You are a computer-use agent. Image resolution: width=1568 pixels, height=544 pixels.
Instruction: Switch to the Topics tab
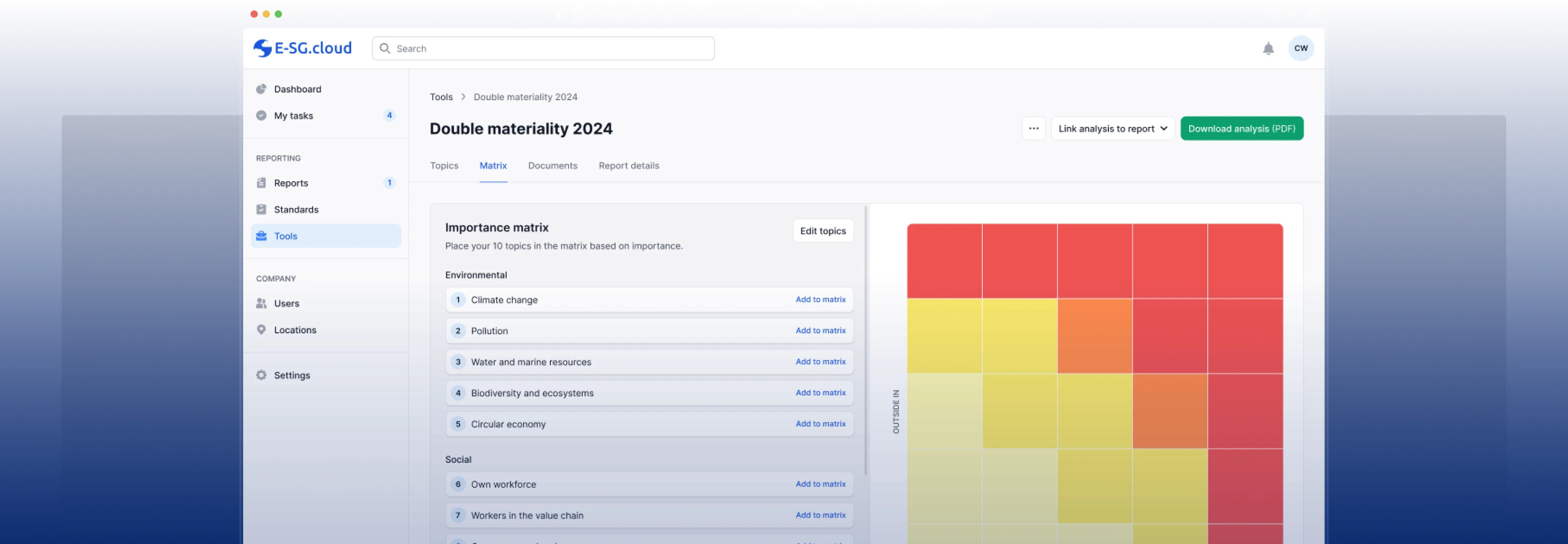(444, 165)
